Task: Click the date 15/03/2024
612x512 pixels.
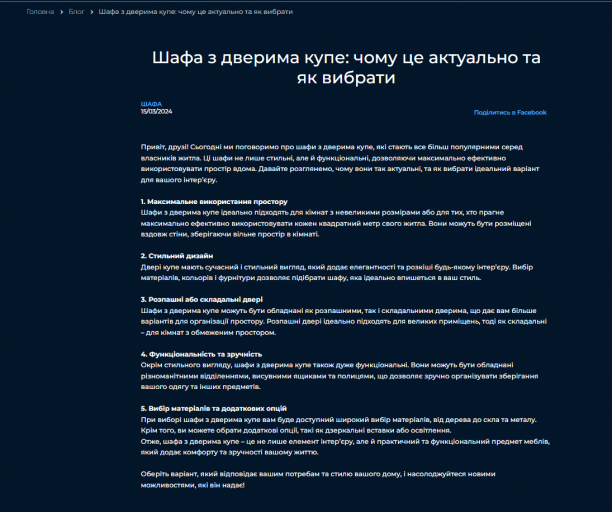Action: (x=156, y=111)
